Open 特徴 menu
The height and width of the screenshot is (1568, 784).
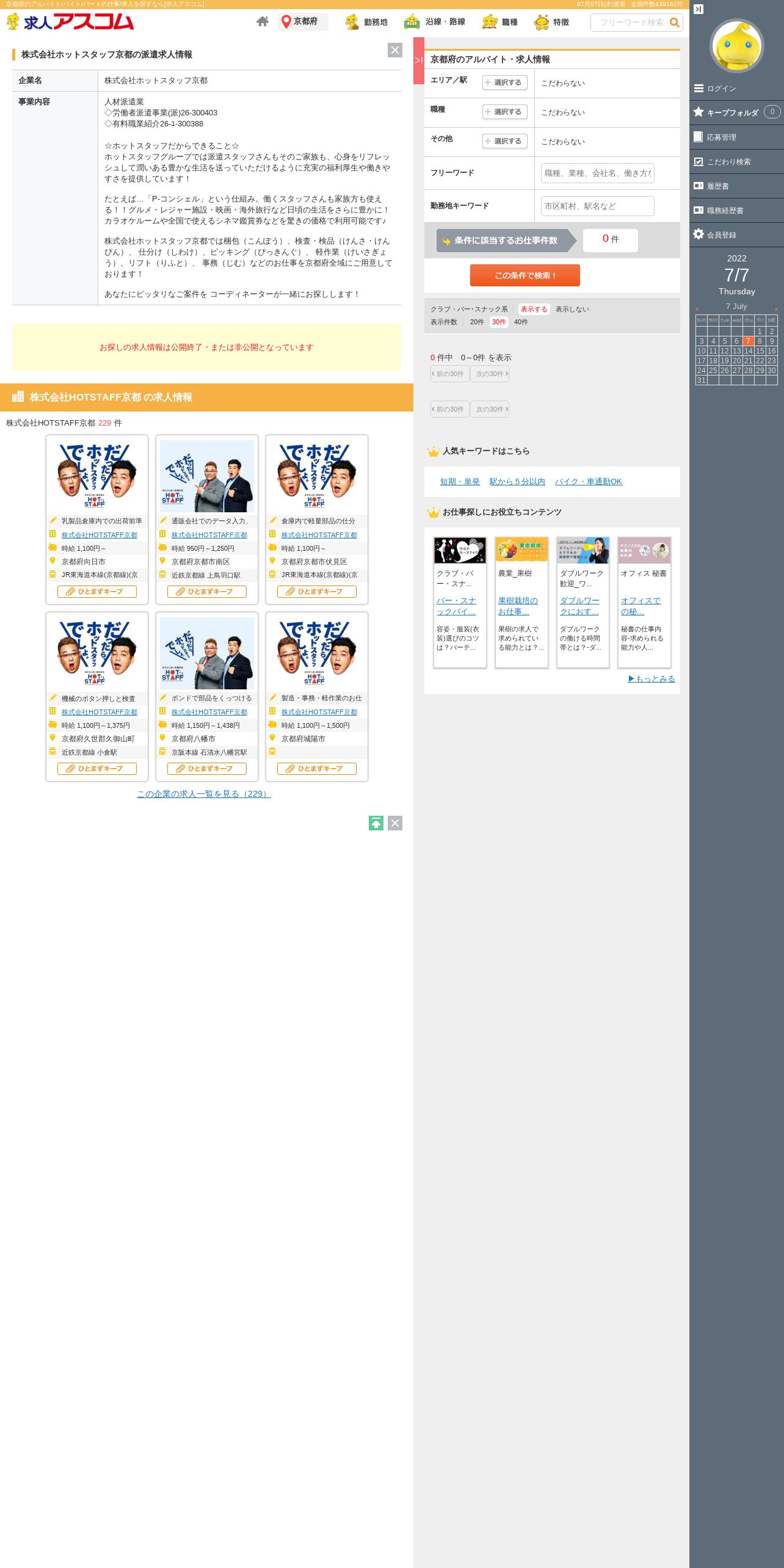click(551, 22)
